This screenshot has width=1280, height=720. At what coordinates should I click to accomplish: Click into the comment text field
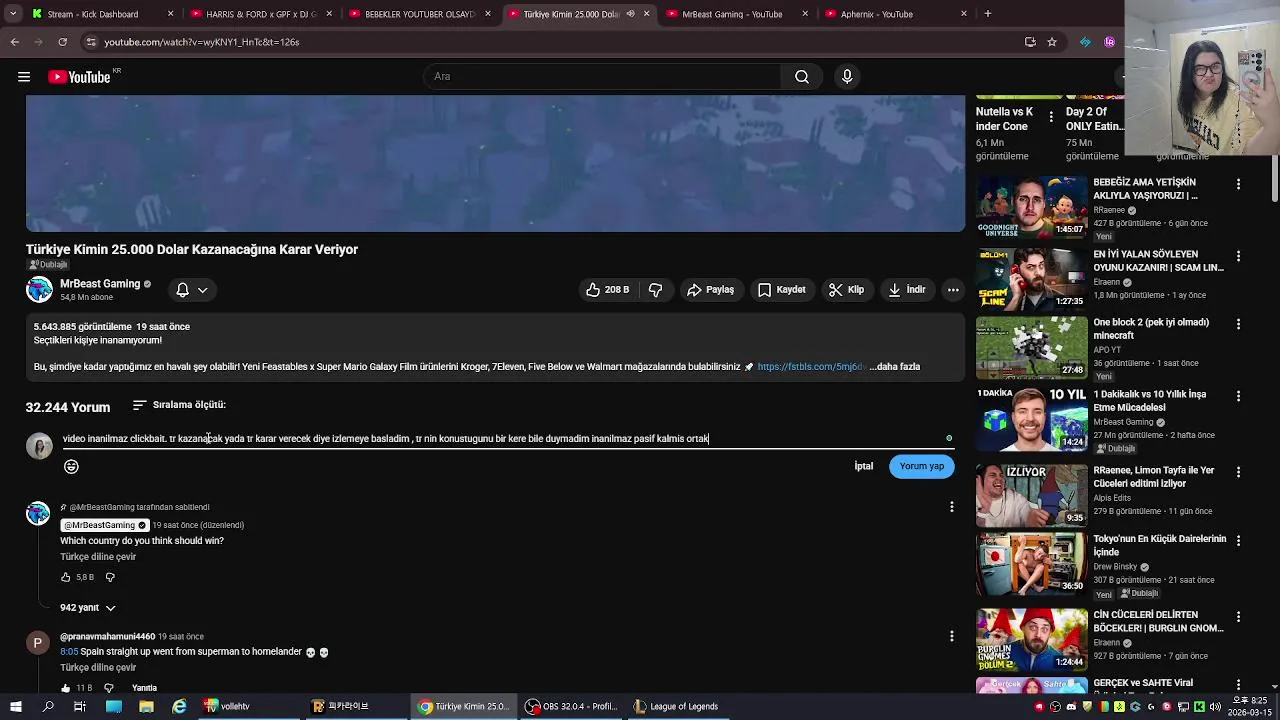[x=505, y=439]
